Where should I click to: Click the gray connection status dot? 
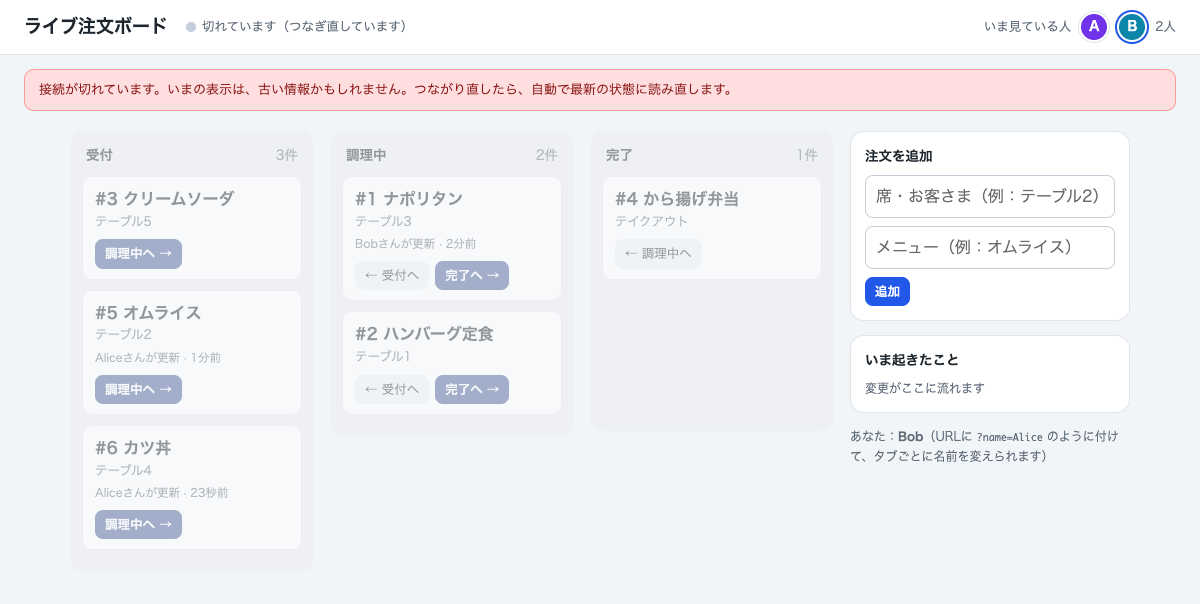tap(191, 27)
